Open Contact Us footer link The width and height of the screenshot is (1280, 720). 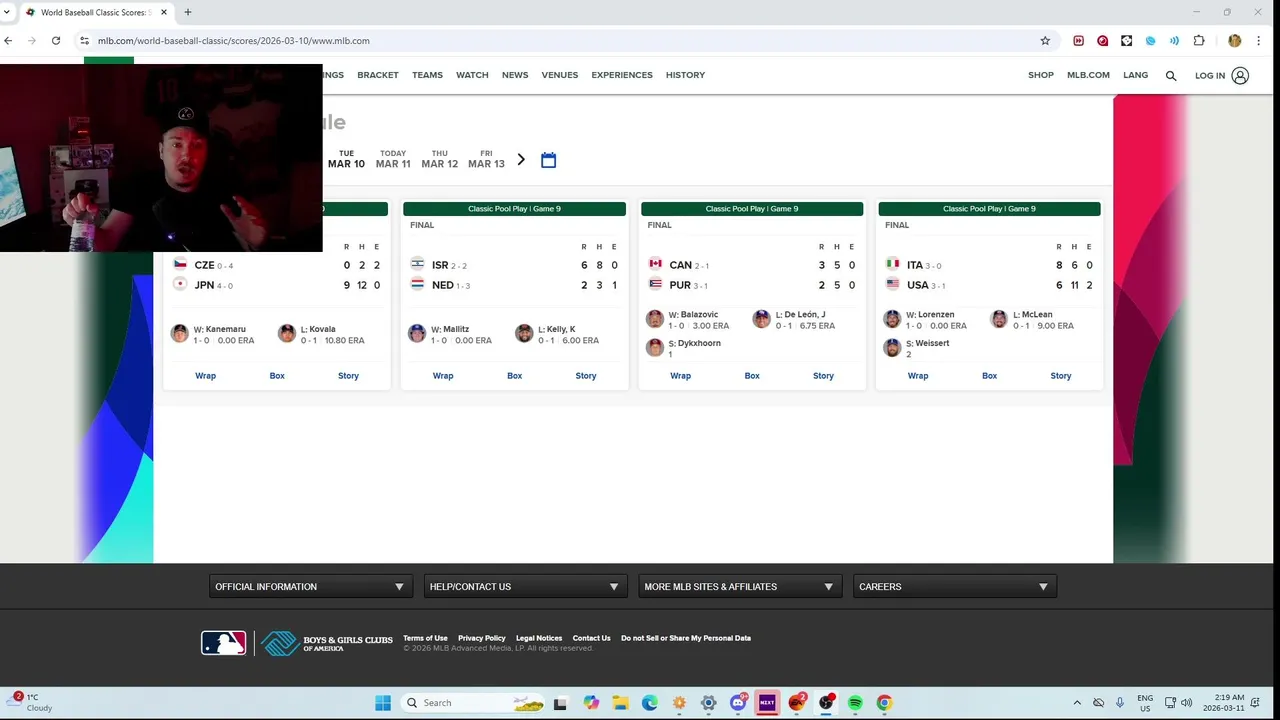pos(591,638)
